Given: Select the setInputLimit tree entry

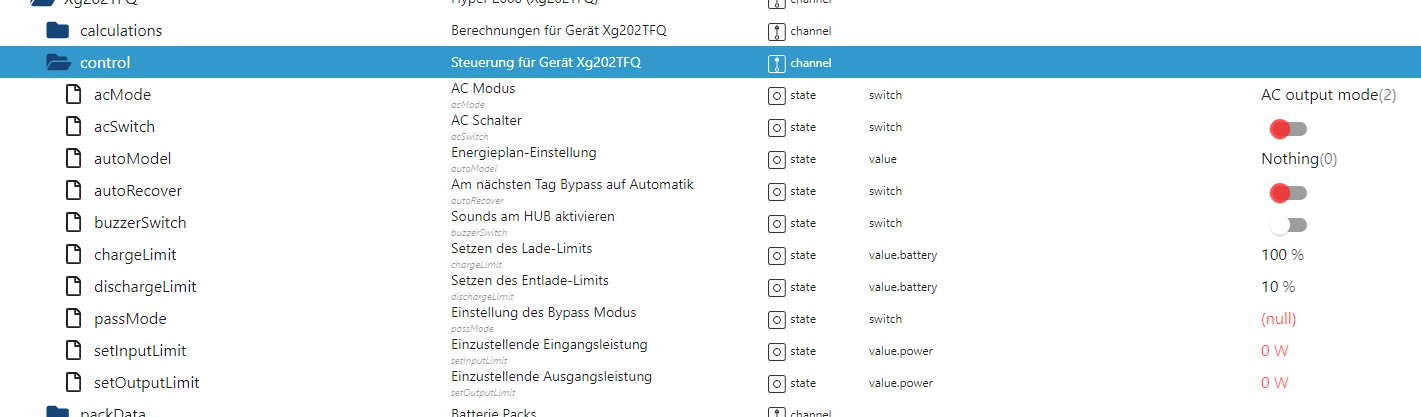Looking at the screenshot, I should (140, 351).
